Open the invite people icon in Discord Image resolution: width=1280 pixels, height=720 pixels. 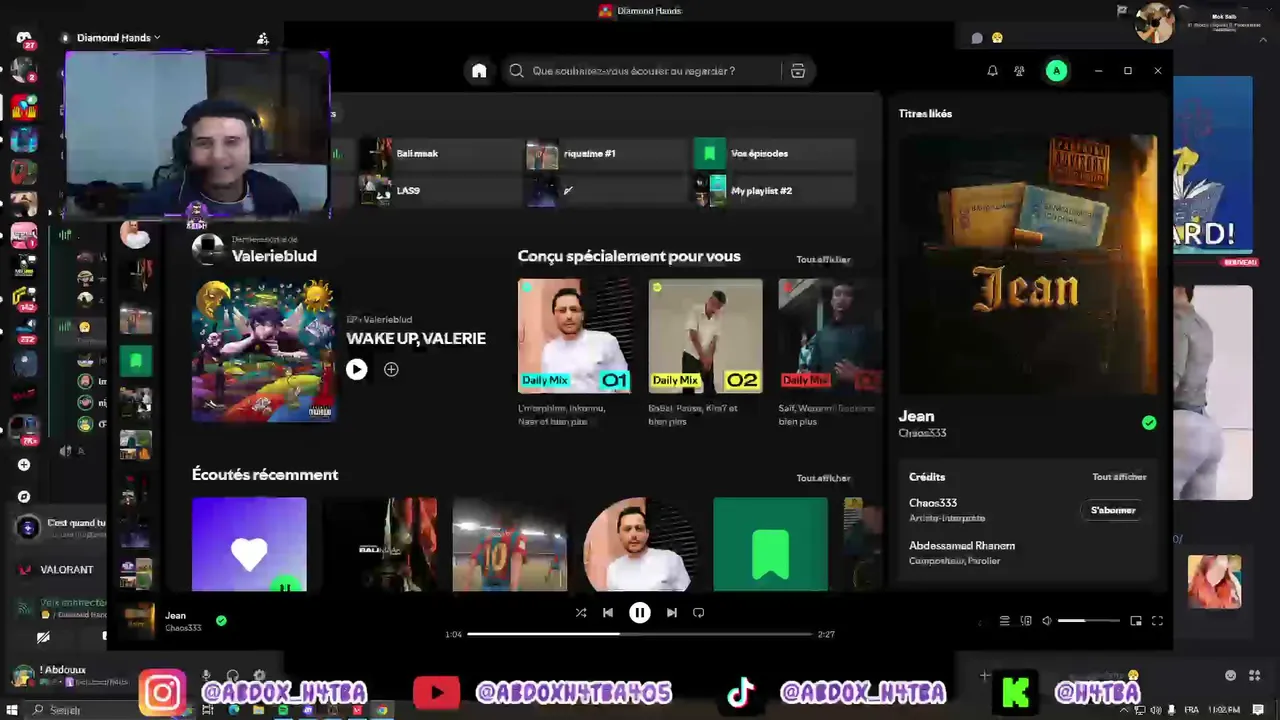click(263, 38)
